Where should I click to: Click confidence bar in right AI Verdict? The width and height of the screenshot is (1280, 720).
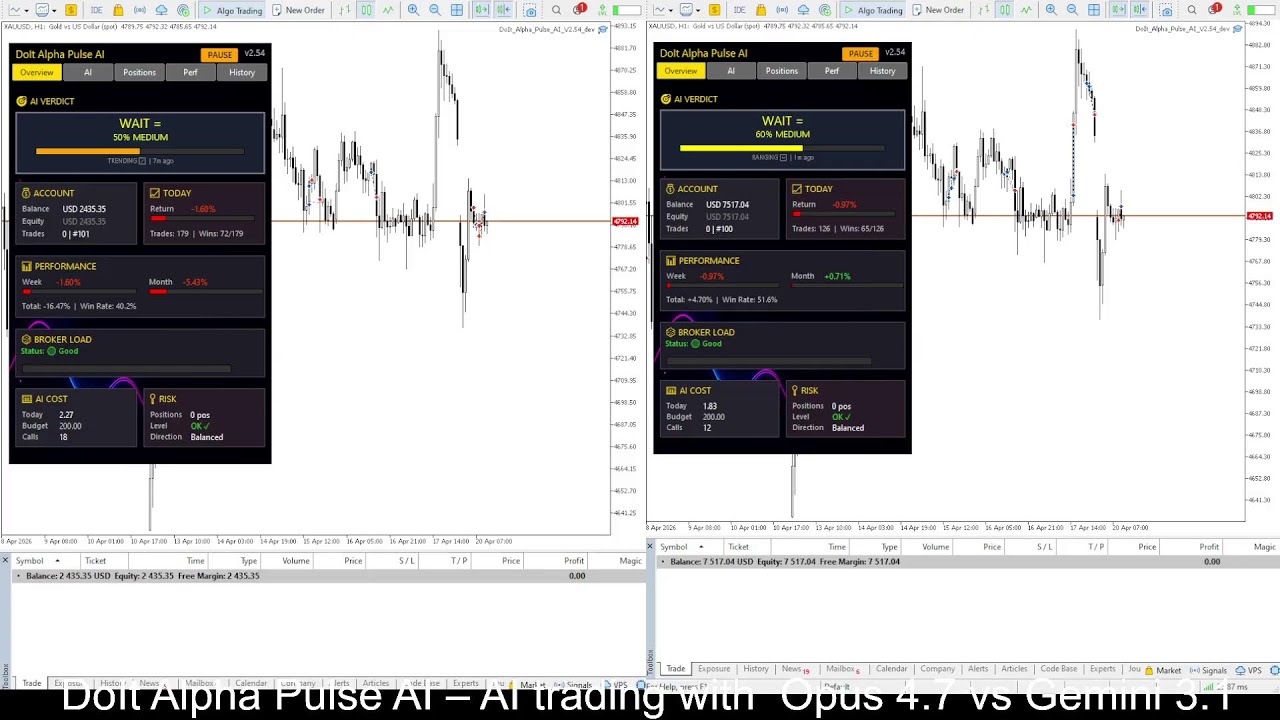(x=782, y=148)
